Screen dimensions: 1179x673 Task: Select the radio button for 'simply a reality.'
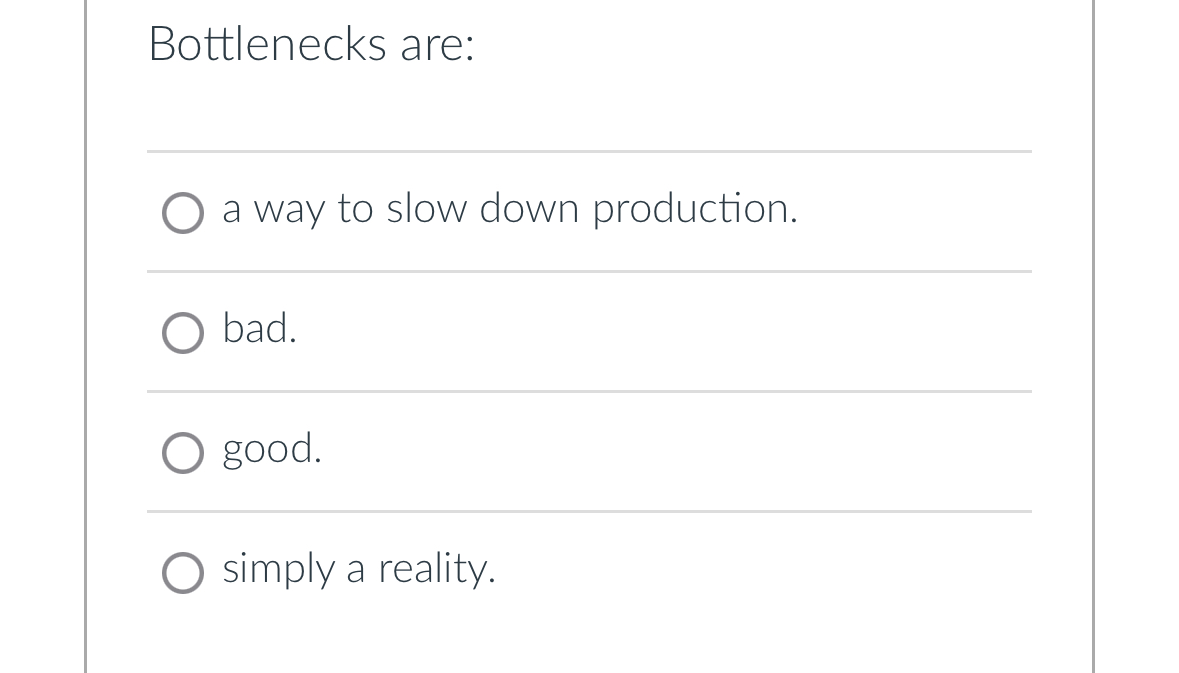[x=182, y=572]
